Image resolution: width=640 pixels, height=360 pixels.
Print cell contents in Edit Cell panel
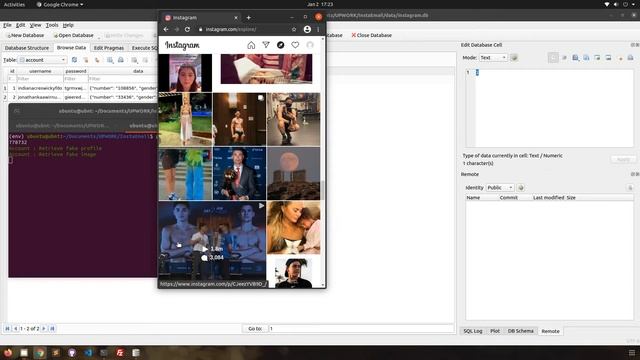tap(630, 58)
